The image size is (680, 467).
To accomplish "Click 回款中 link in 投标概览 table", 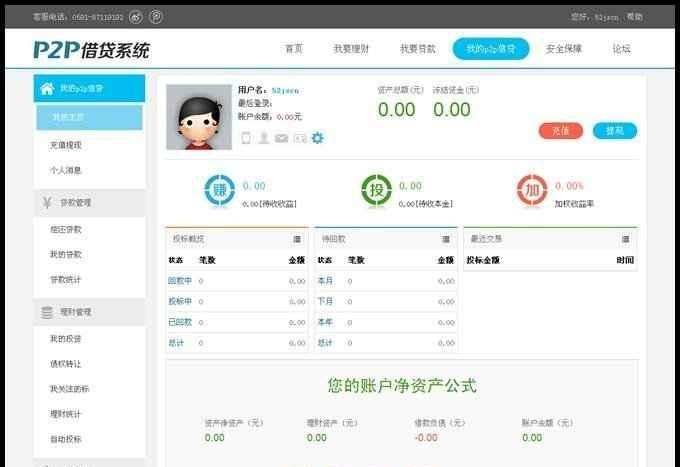I will (180, 281).
